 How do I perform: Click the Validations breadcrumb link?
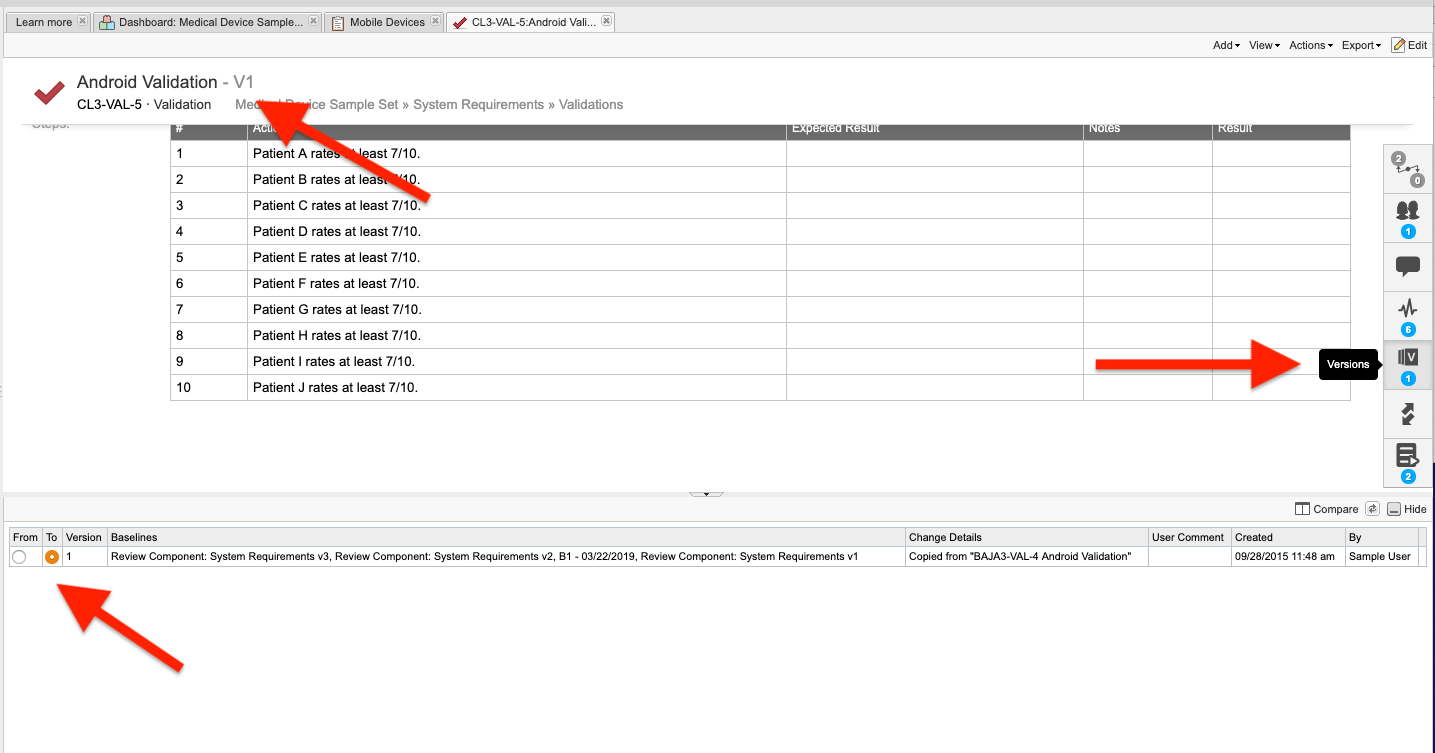click(x=591, y=104)
